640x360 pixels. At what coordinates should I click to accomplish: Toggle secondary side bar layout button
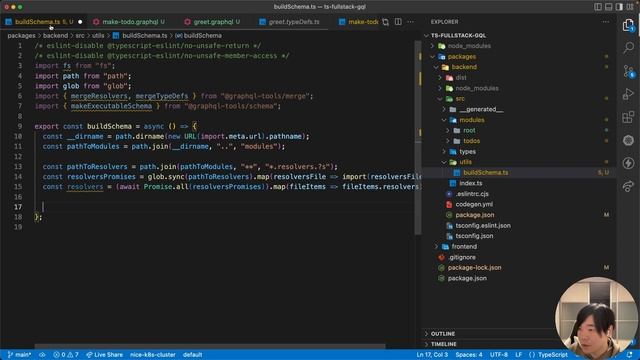[x=619, y=7]
